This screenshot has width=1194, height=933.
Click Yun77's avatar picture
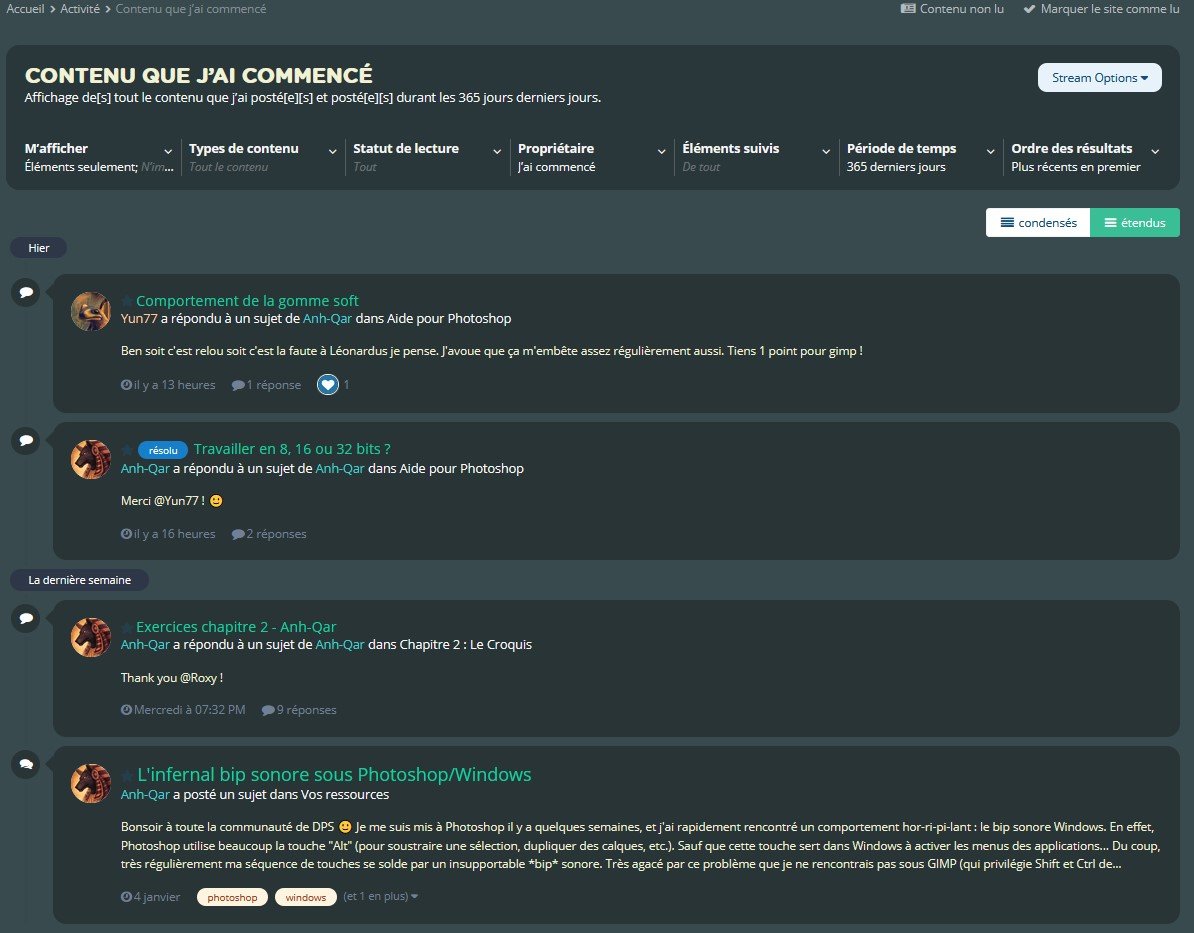point(90,311)
